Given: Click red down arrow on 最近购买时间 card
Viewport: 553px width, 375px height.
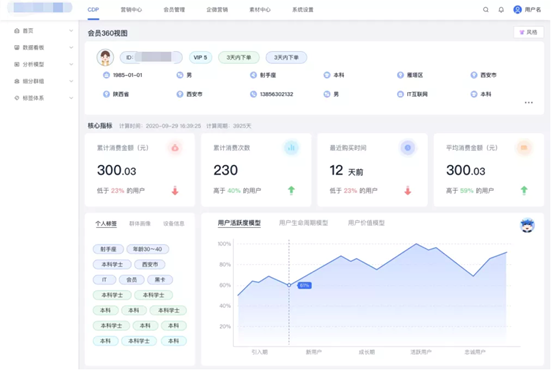Looking at the screenshot, I should (x=408, y=191).
